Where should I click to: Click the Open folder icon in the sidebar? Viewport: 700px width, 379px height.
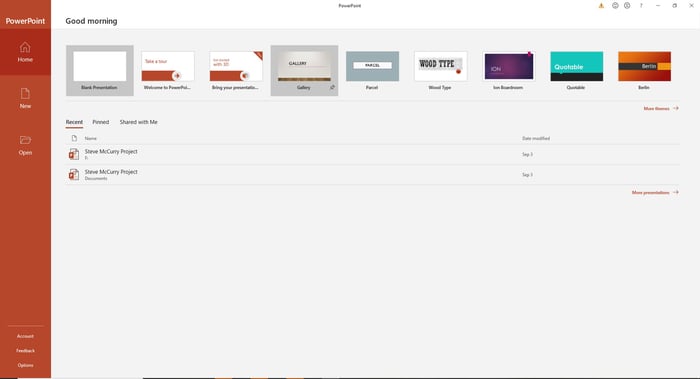point(25,140)
